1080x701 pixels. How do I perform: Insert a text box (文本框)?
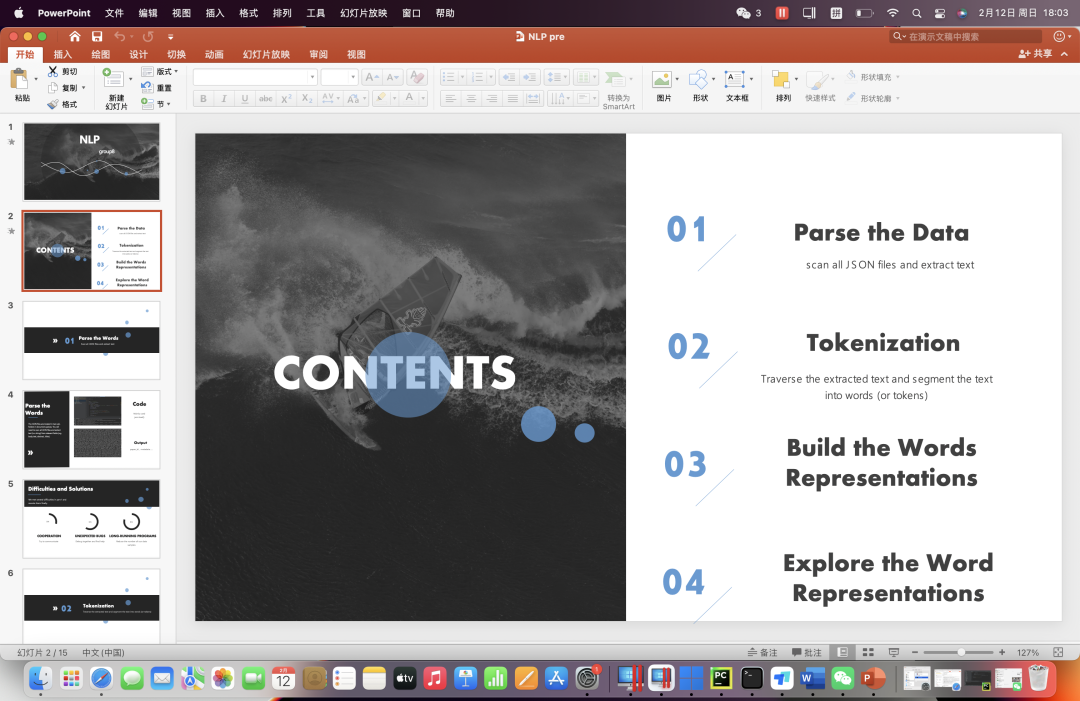tap(736, 86)
